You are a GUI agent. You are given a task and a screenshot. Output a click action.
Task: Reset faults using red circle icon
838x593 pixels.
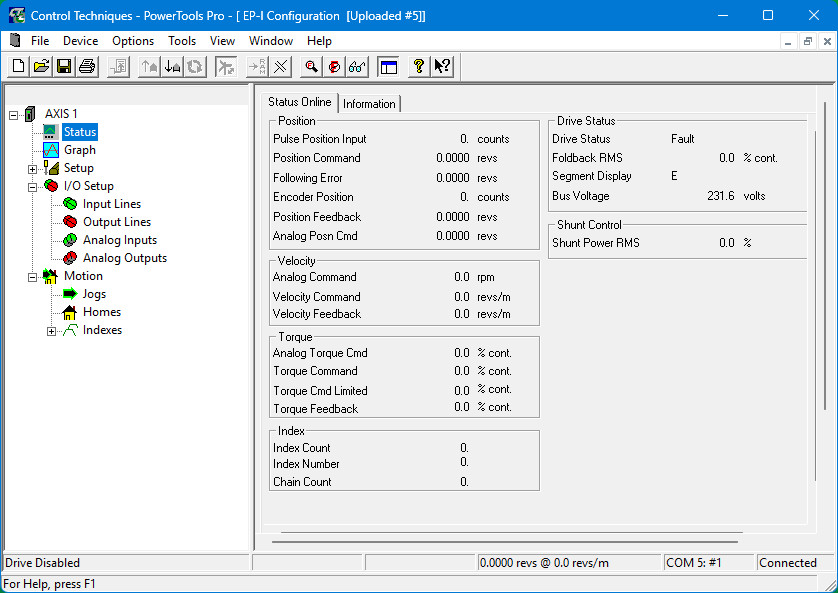click(334, 67)
